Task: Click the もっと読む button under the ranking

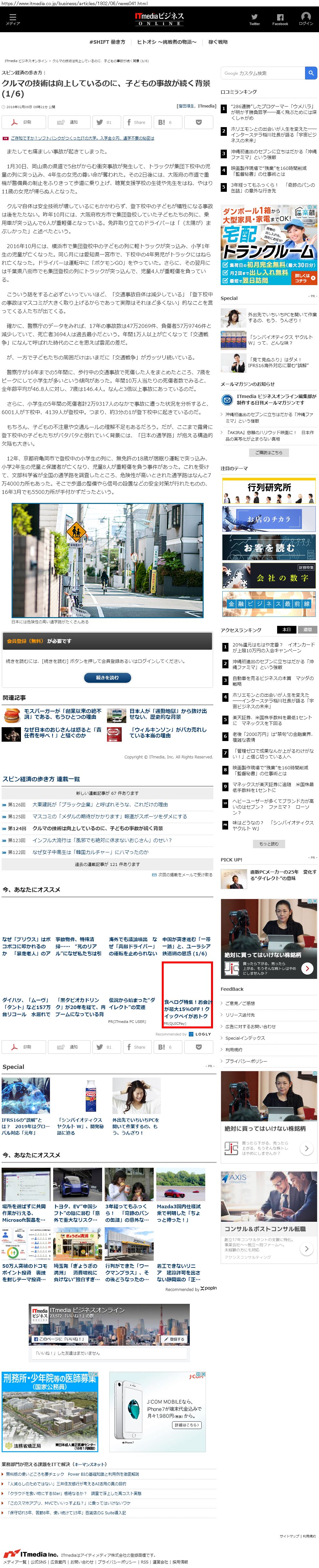Action: pos(268,844)
